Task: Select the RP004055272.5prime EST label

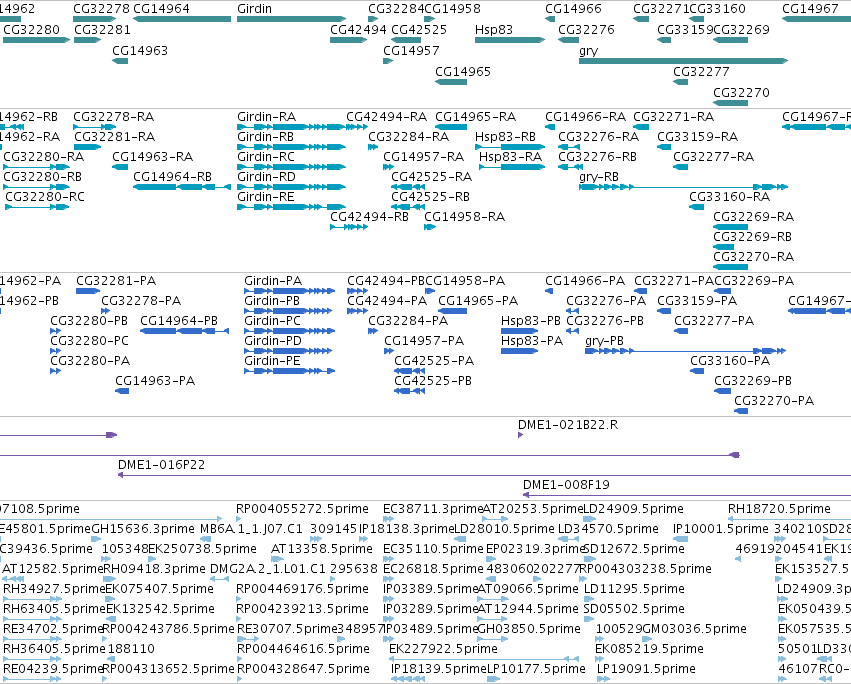Action: pyautogui.click(x=302, y=509)
